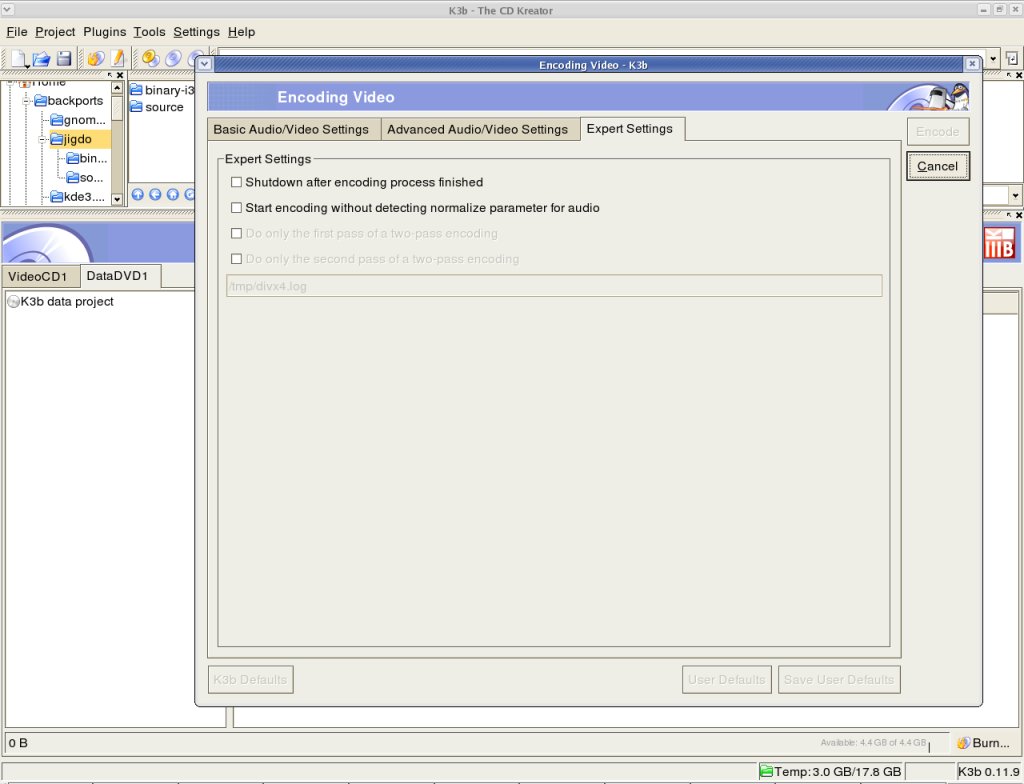Enable Shutdown after encoding process finished
The width and height of the screenshot is (1024, 784).
click(x=237, y=183)
